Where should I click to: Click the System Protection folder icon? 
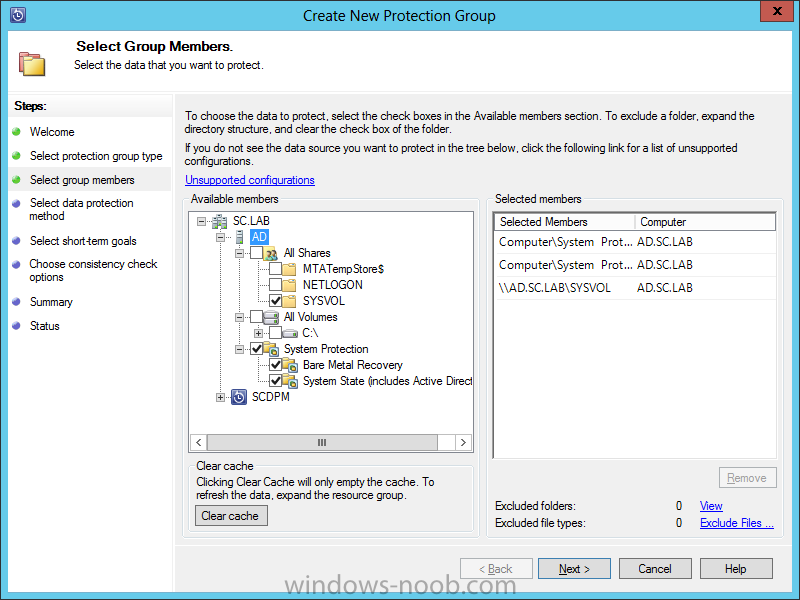tap(272, 349)
